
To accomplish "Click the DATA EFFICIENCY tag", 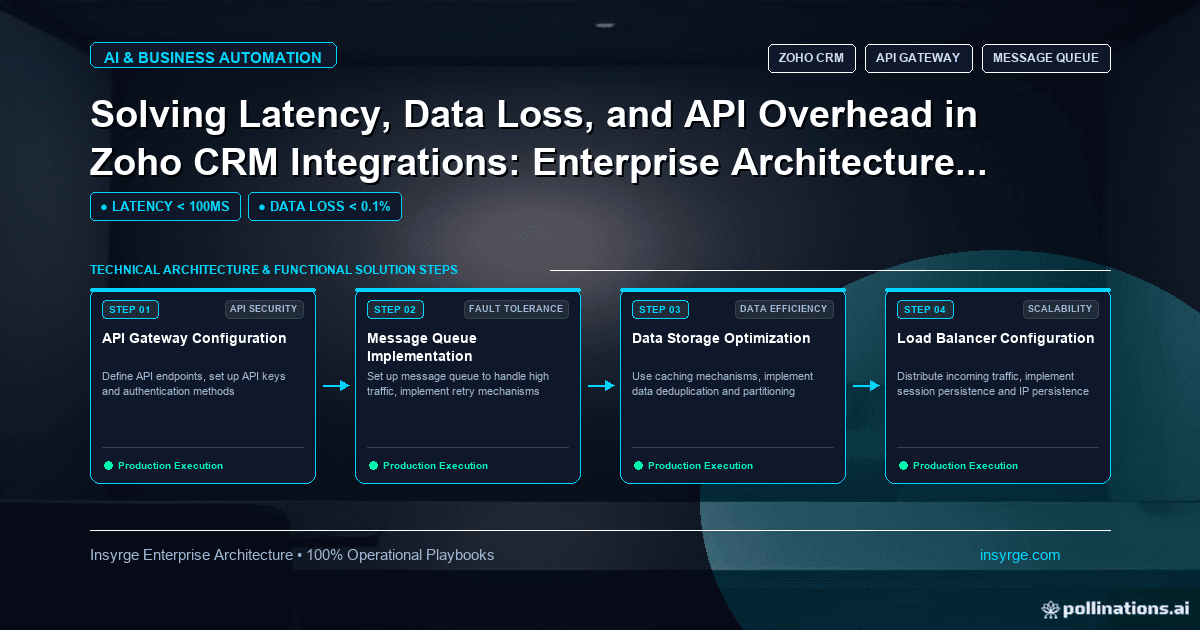I will click(784, 309).
